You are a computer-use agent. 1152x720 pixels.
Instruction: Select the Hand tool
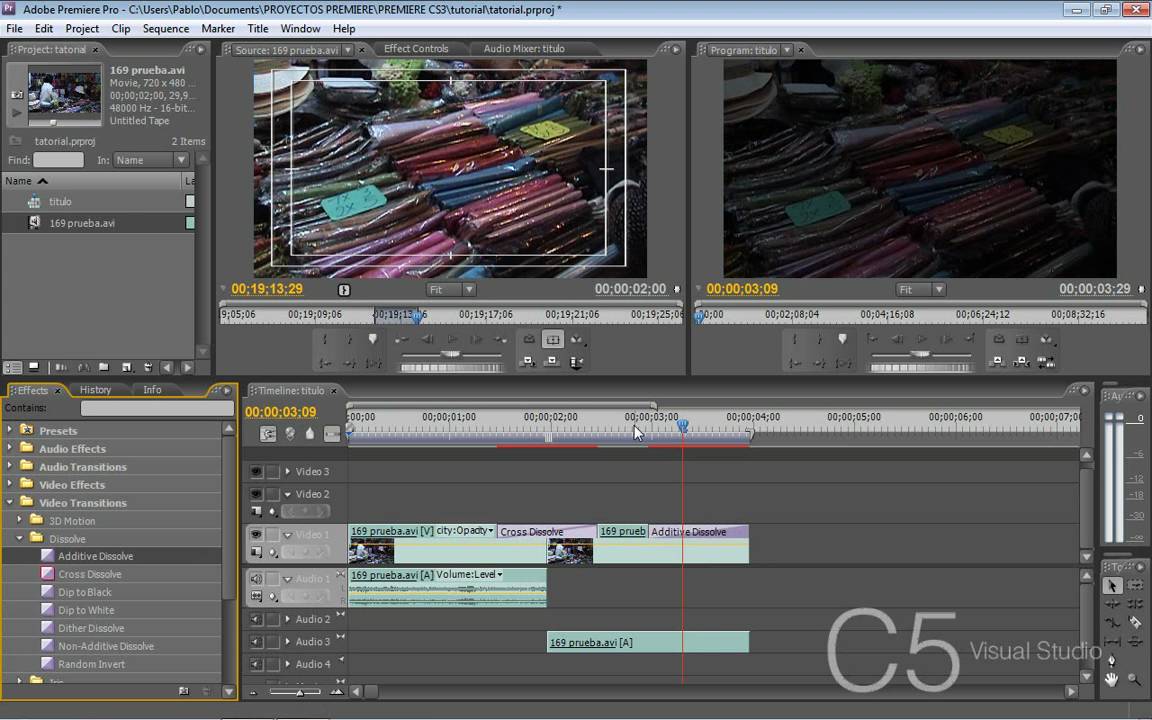(x=1112, y=680)
